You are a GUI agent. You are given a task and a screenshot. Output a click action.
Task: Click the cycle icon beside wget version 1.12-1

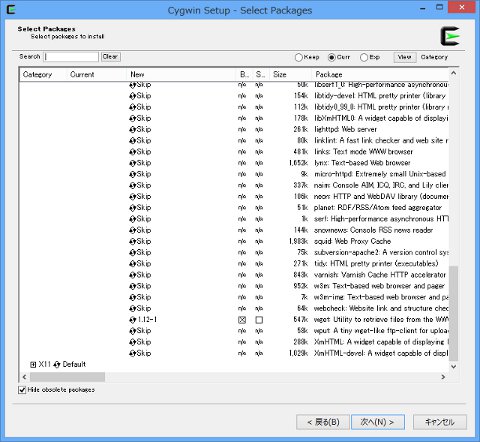[x=133, y=320]
